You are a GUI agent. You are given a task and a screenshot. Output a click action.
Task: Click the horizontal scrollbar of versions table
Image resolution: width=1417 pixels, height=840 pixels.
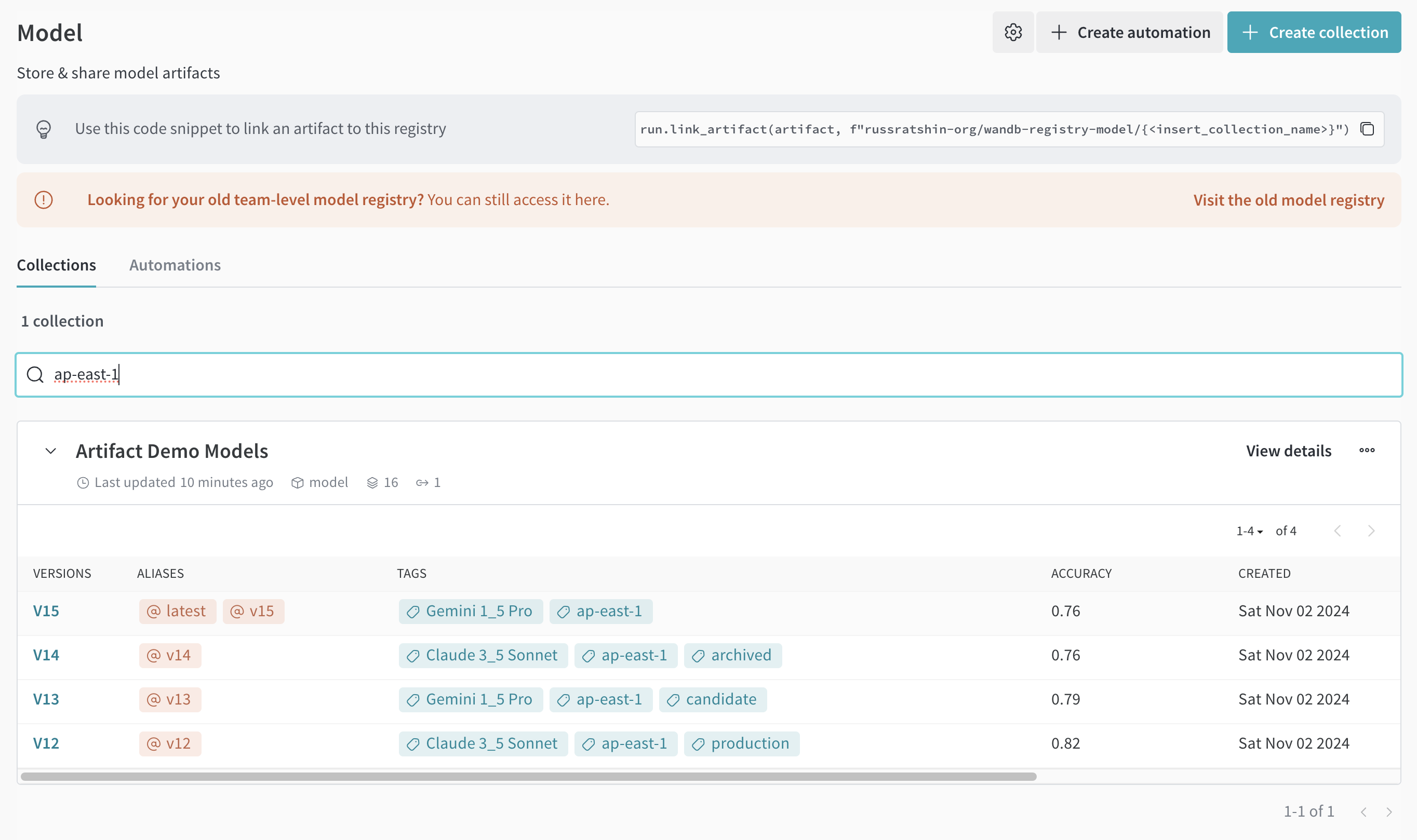click(528, 777)
